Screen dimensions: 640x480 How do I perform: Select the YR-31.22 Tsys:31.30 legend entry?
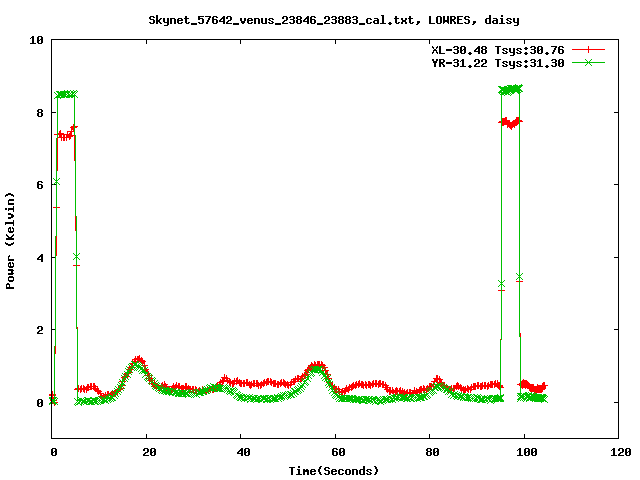coord(498,63)
